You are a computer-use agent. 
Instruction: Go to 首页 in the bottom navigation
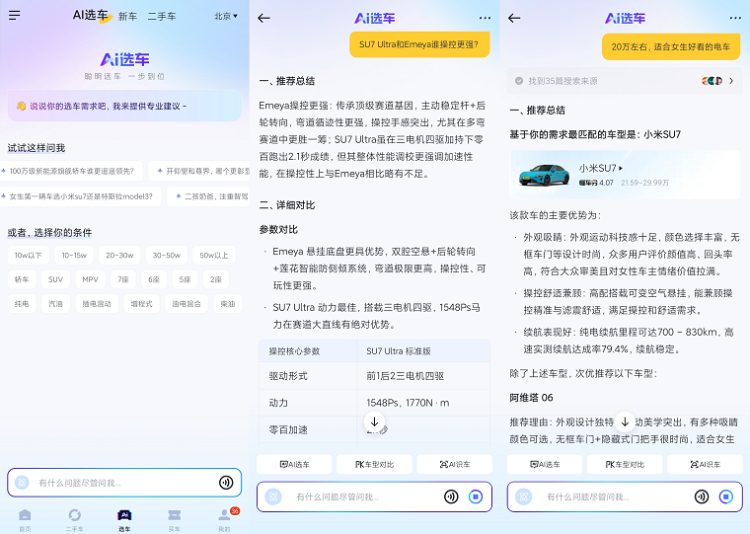pos(25,520)
